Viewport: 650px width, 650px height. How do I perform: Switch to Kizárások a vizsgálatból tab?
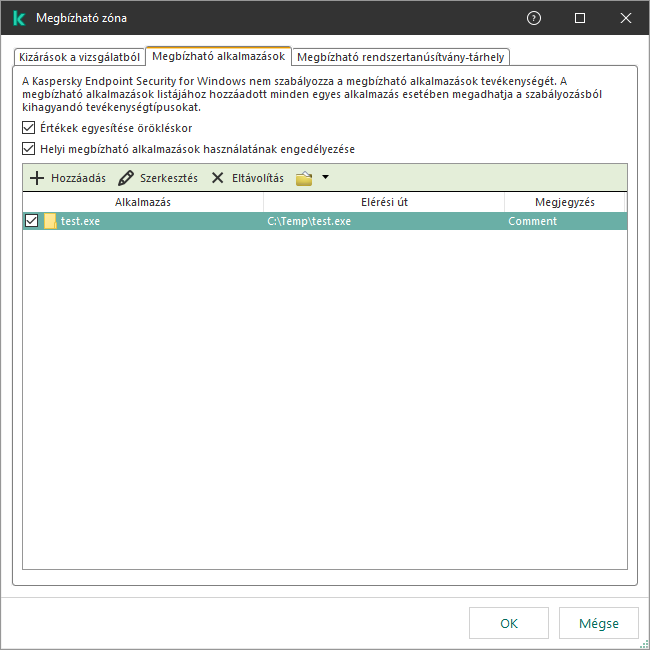click(x=79, y=57)
